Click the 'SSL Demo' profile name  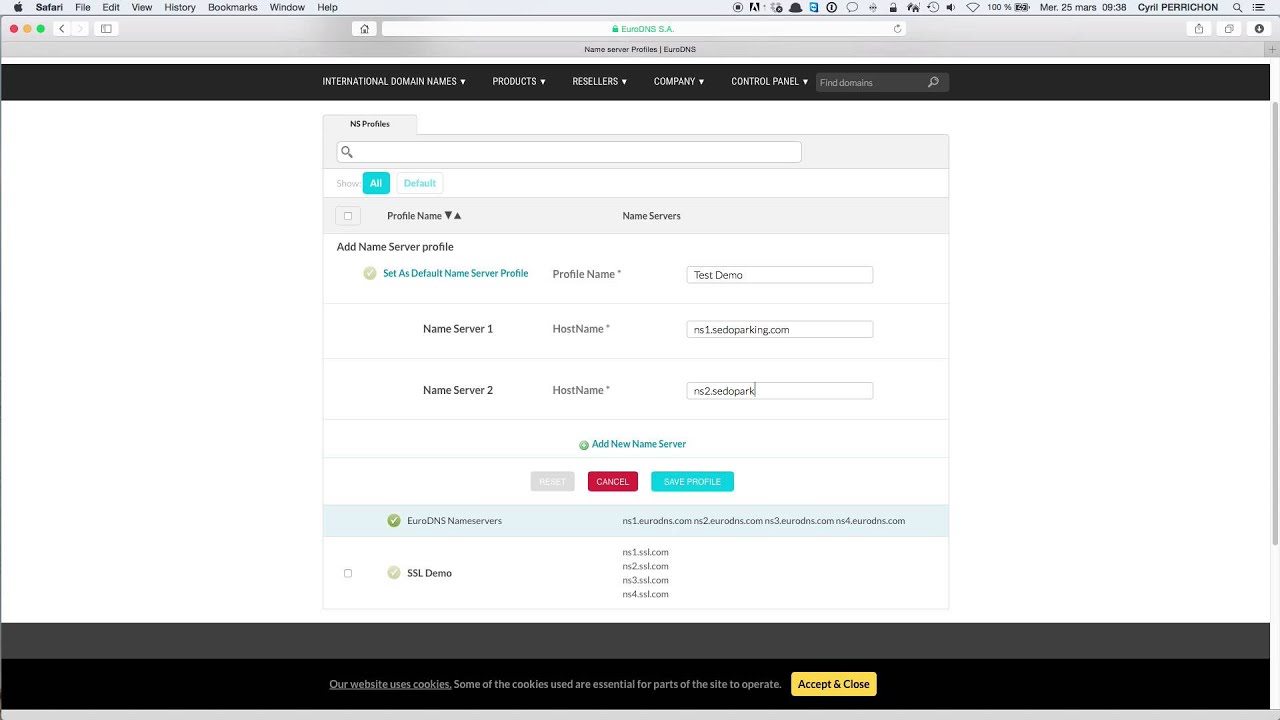click(429, 573)
